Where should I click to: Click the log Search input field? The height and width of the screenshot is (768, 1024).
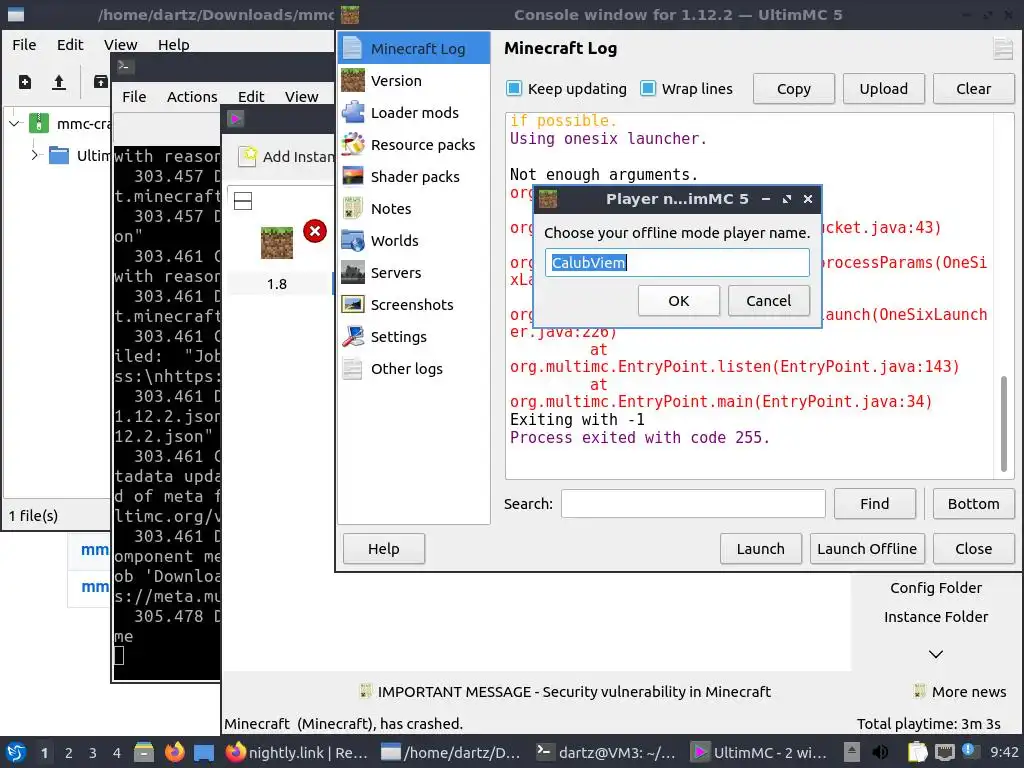coord(693,504)
